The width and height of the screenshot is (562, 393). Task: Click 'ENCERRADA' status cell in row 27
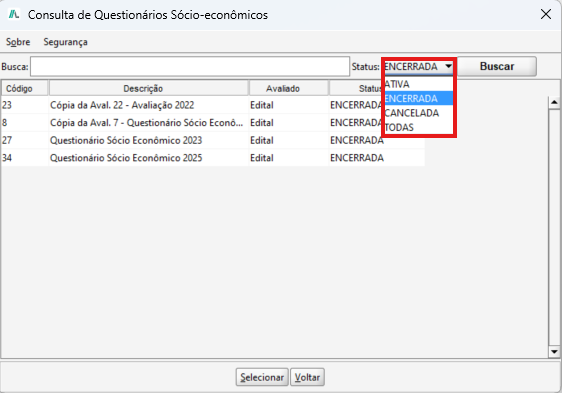(377, 140)
